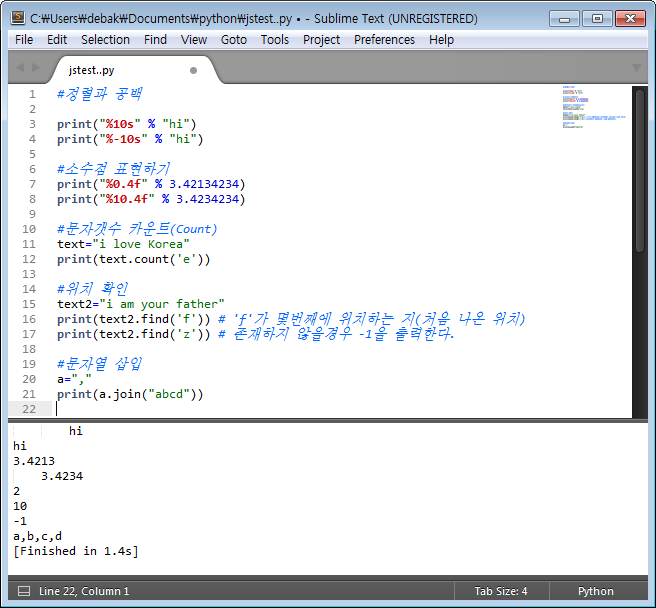Screen dimensions: 656x608
Task: Minimize the Sublime Text window
Action: pyautogui.click(x=564, y=19)
